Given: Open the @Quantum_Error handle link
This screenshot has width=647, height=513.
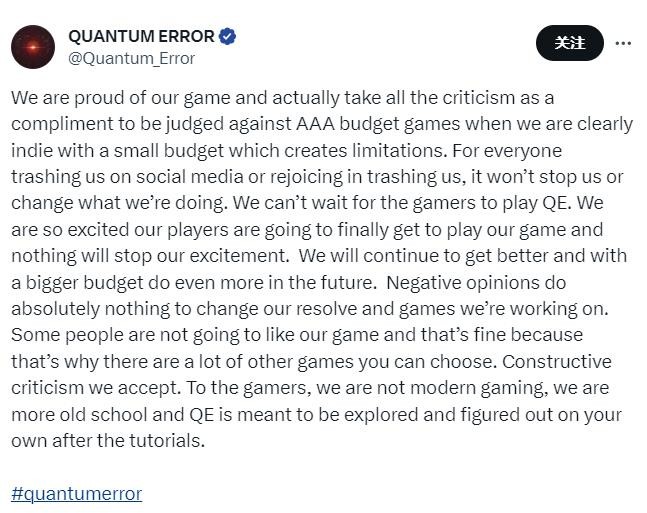Looking at the screenshot, I should pyautogui.click(x=131, y=59).
